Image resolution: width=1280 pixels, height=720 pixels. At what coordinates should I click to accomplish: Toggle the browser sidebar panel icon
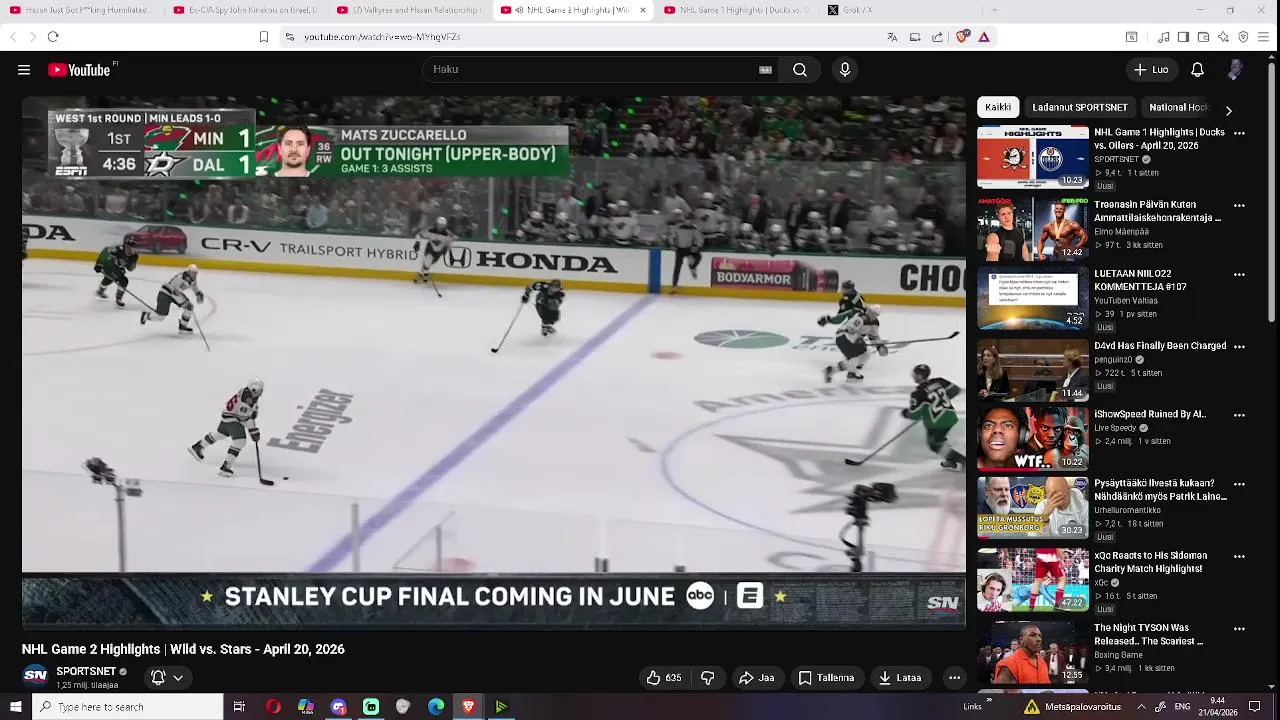tap(1183, 37)
